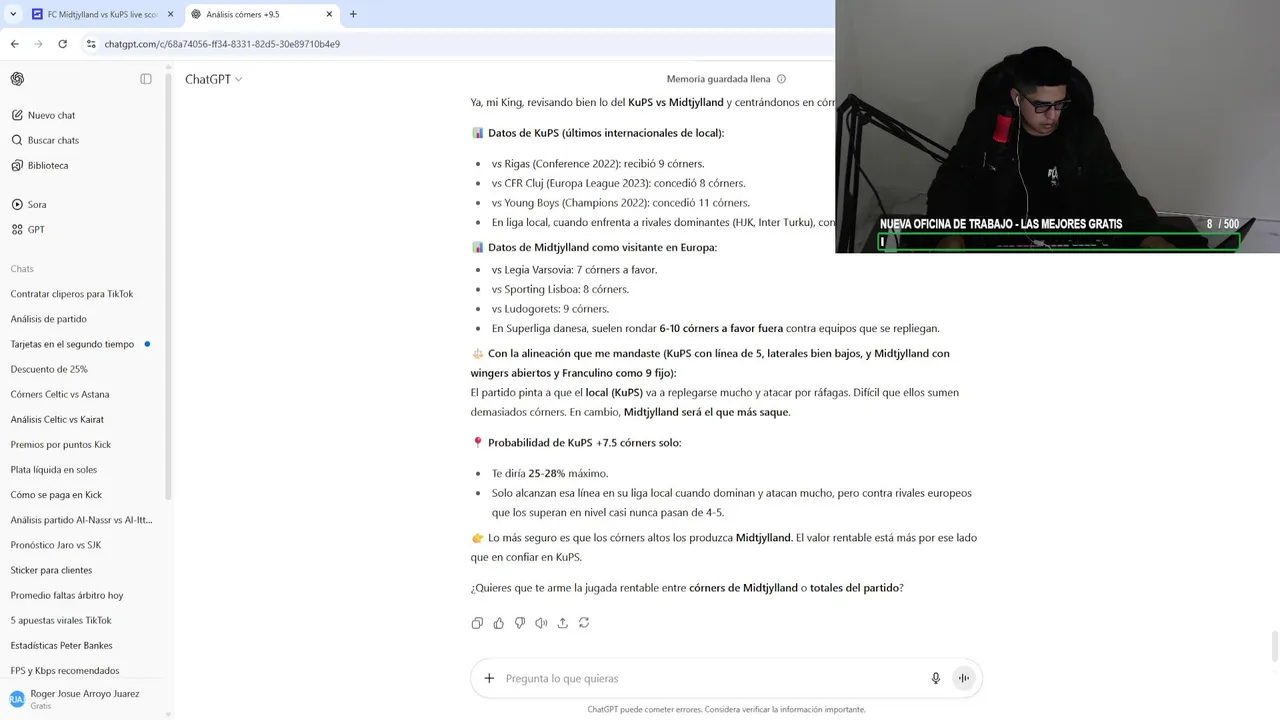Screen dimensions: 1280x720
Task: Click the Memoria guardada llena label
Action: tap(718, 79)
